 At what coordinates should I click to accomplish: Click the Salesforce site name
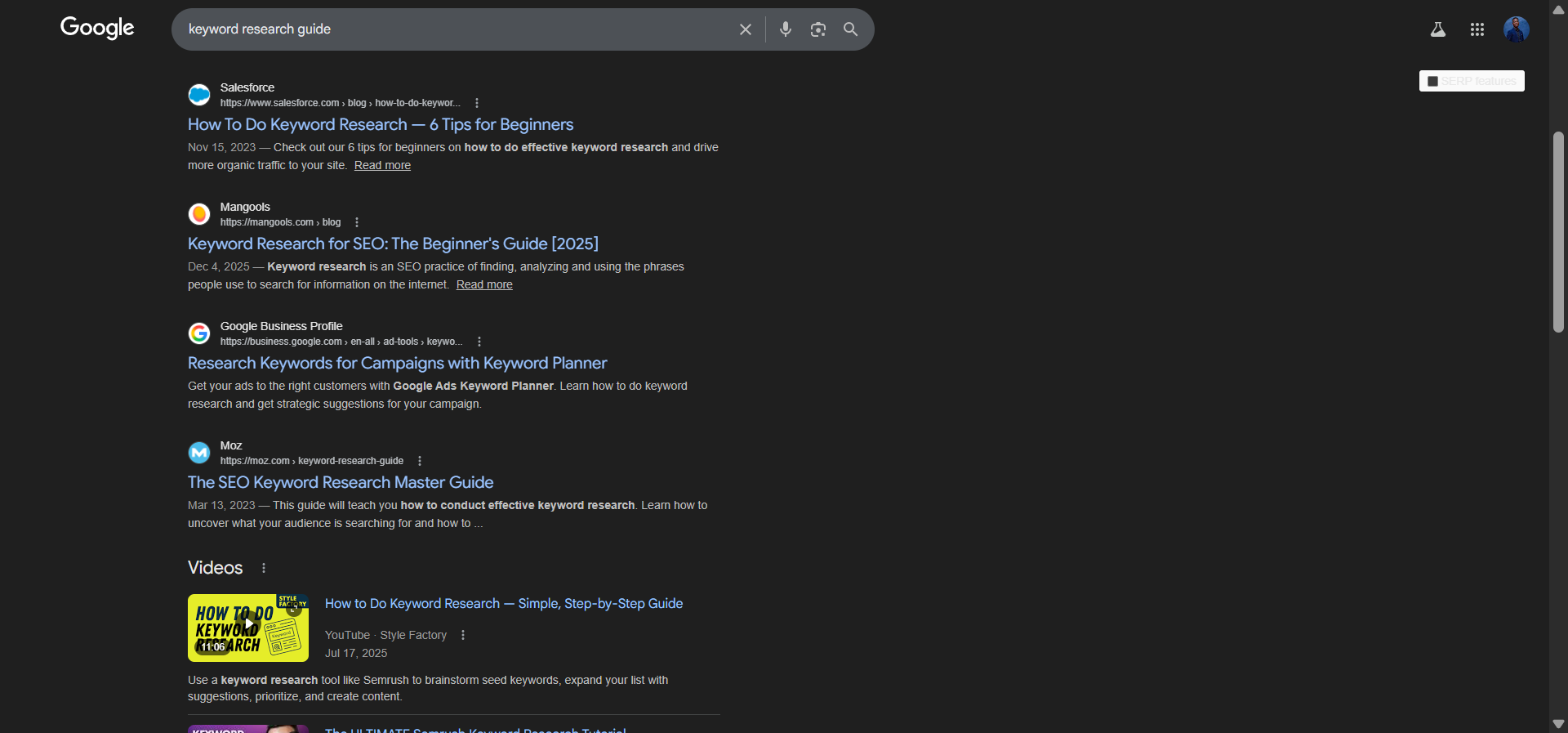247,87
